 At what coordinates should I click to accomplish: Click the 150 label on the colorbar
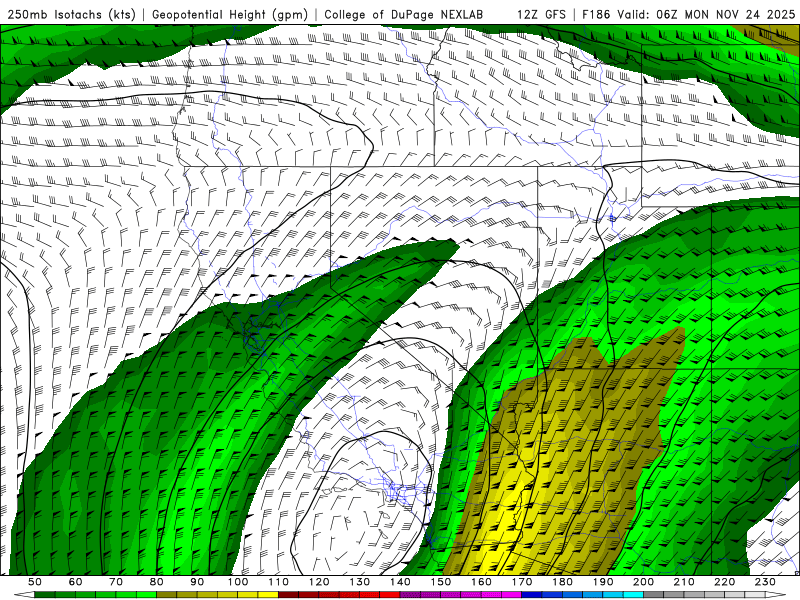pos(441,582)
